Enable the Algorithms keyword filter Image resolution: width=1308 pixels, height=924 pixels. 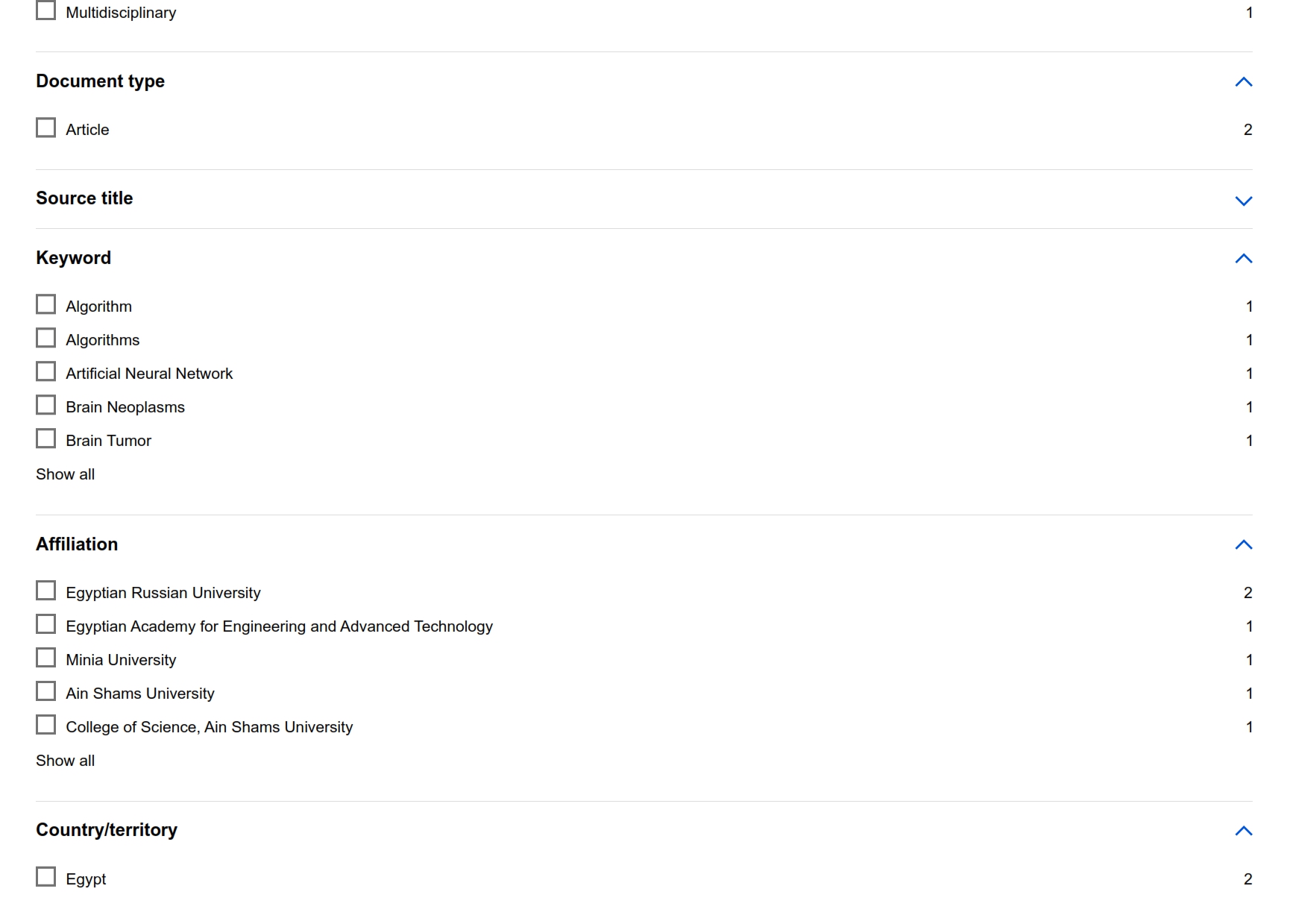click(x=46, y=339)
